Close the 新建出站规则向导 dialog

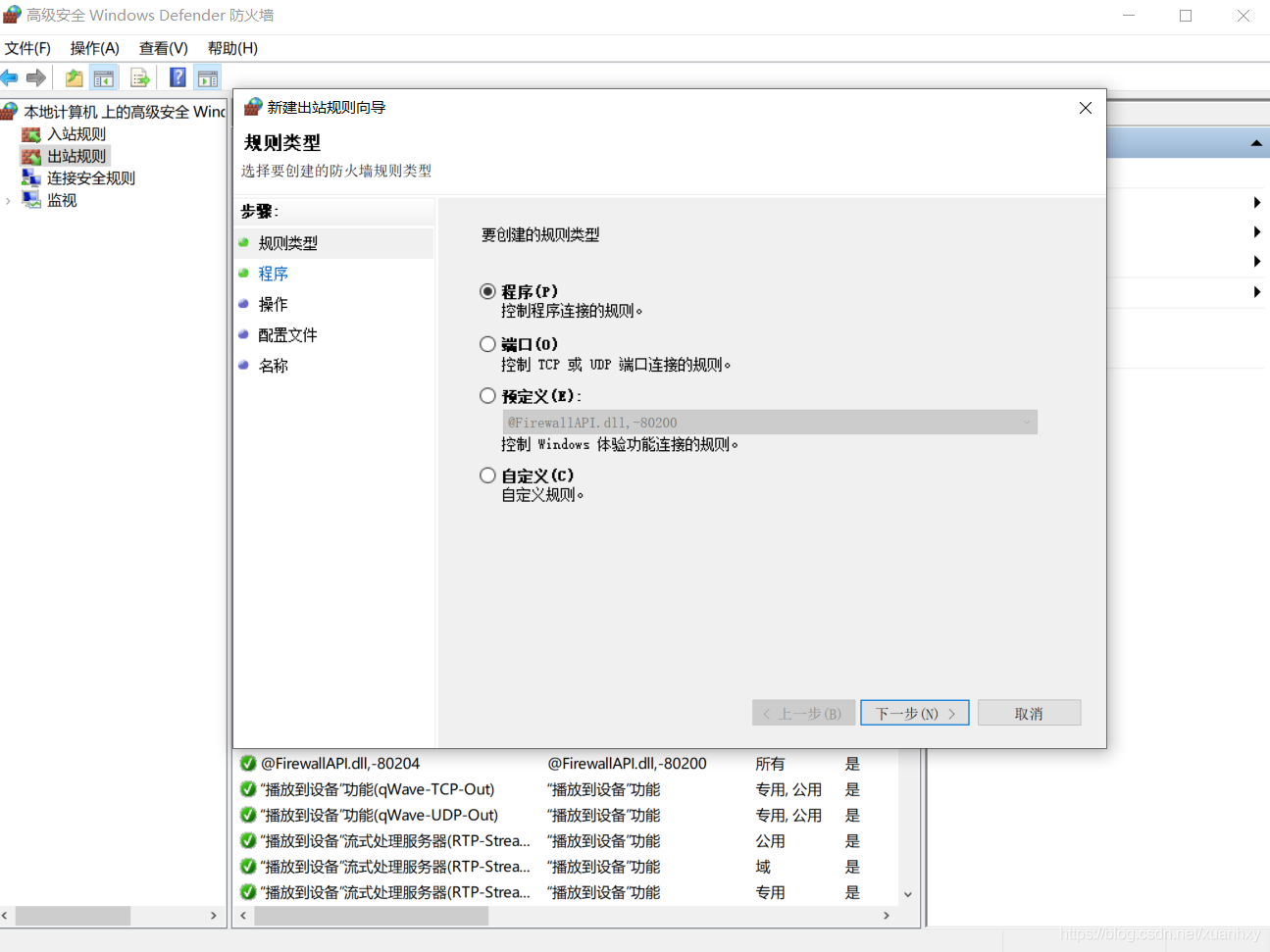point(1085,108)
